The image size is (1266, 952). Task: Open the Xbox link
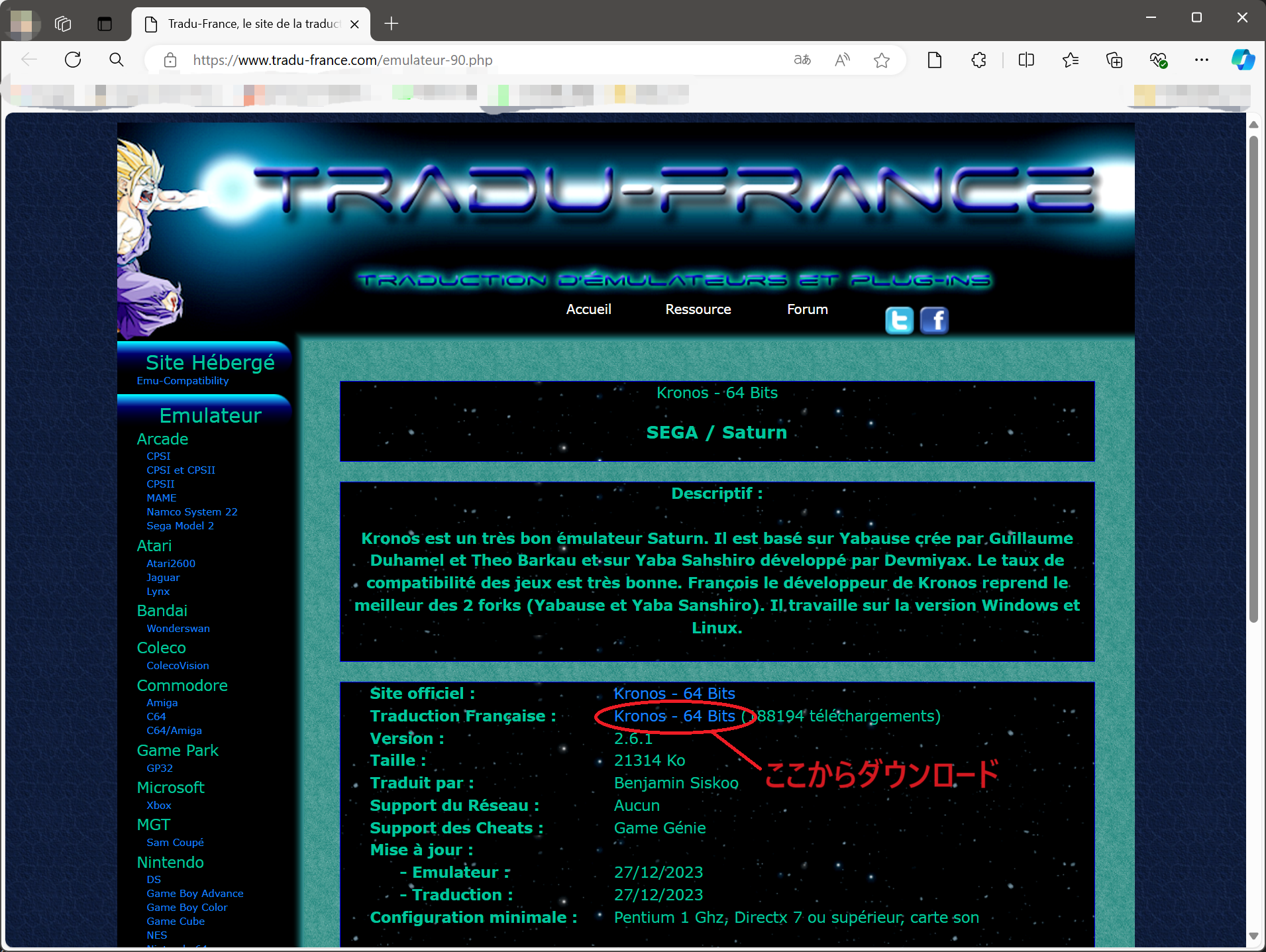point(159,806)
